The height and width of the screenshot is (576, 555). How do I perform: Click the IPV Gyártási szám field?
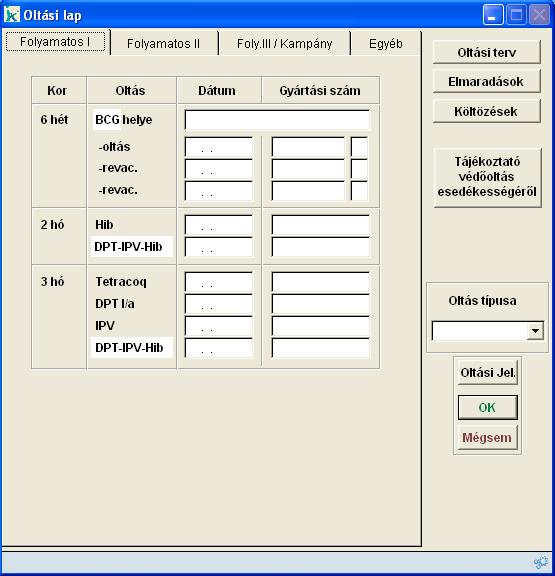tap(321, 326)
